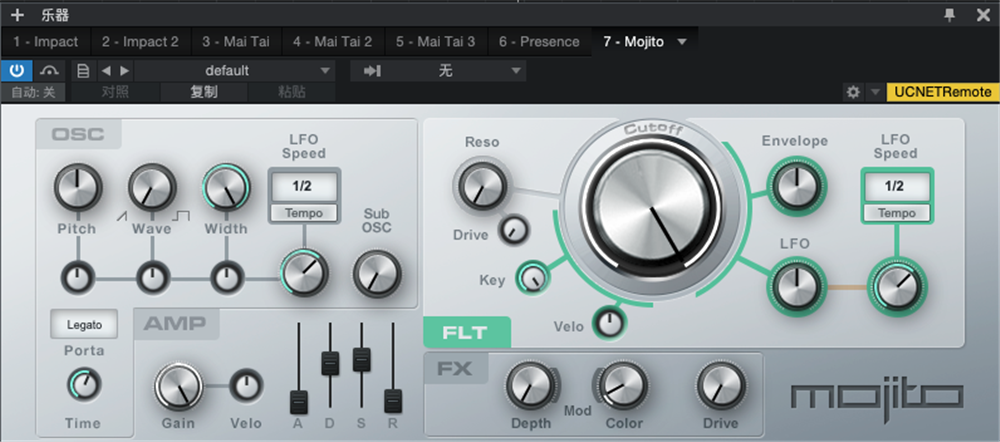This screenshot has height=442, width=1000.
Task: Load the next preset arrow
Action: pos(124,70)
